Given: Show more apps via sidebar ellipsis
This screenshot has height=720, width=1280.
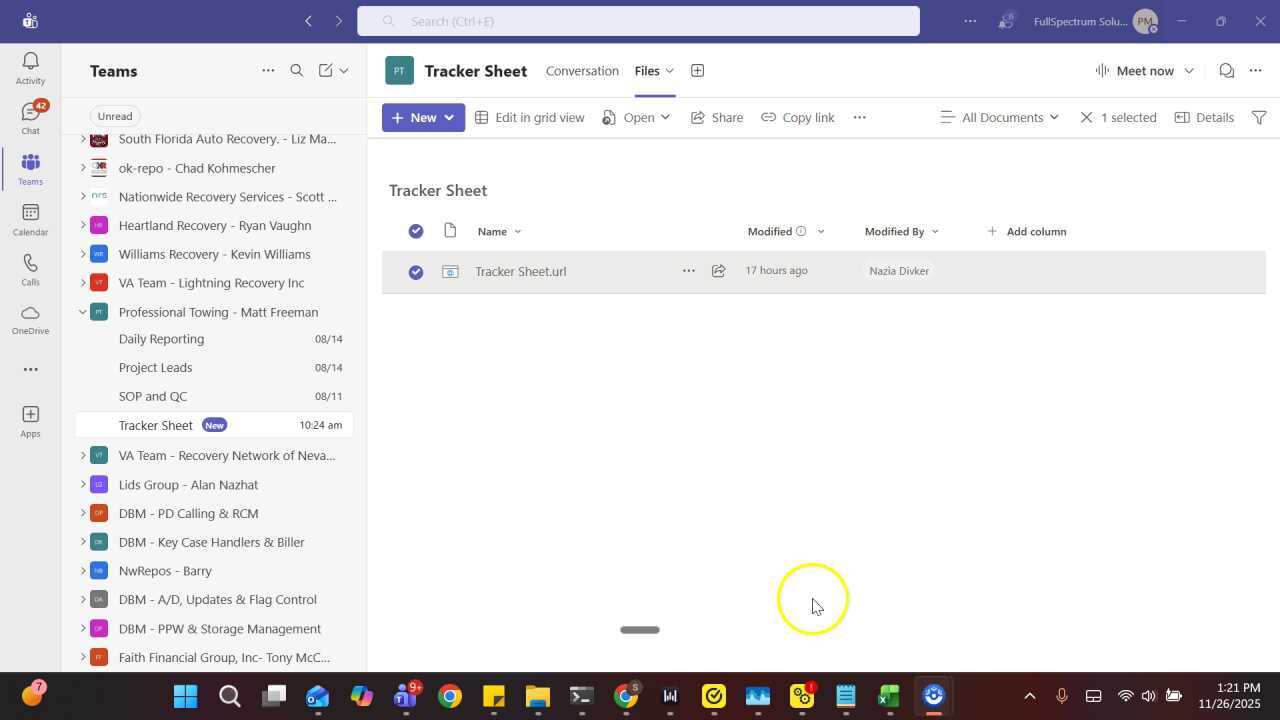Looking at the screenshot, I should pos(30,369).
